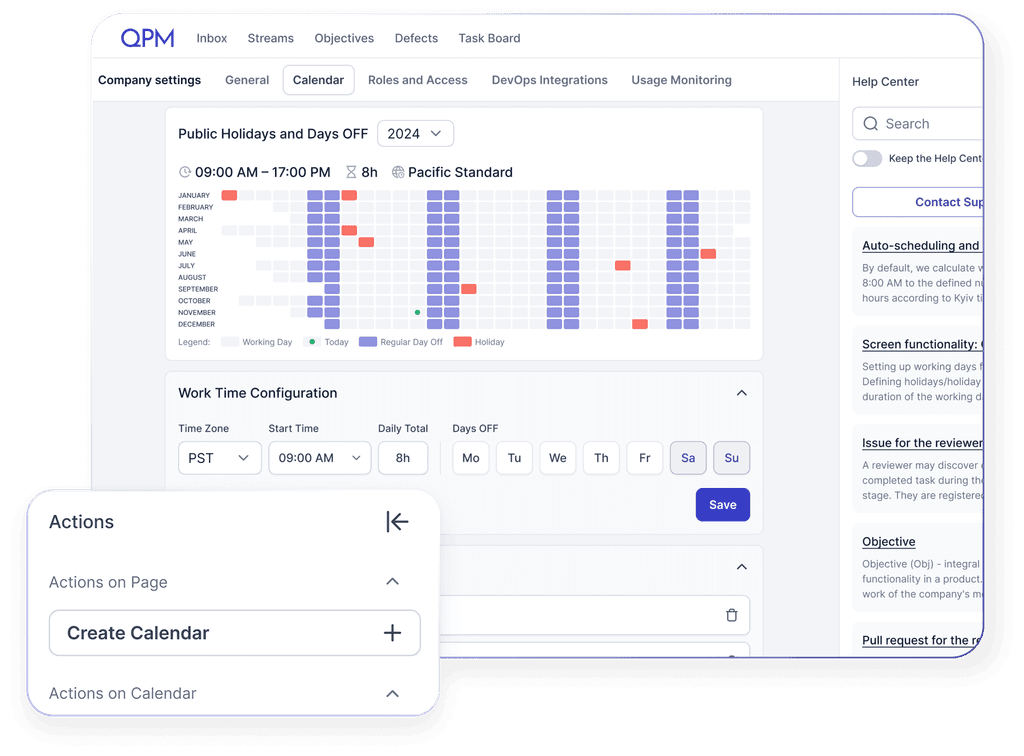Collapse the Work Time Configuration section
This screenshot has height=756, width=1024.
[741, 393]
